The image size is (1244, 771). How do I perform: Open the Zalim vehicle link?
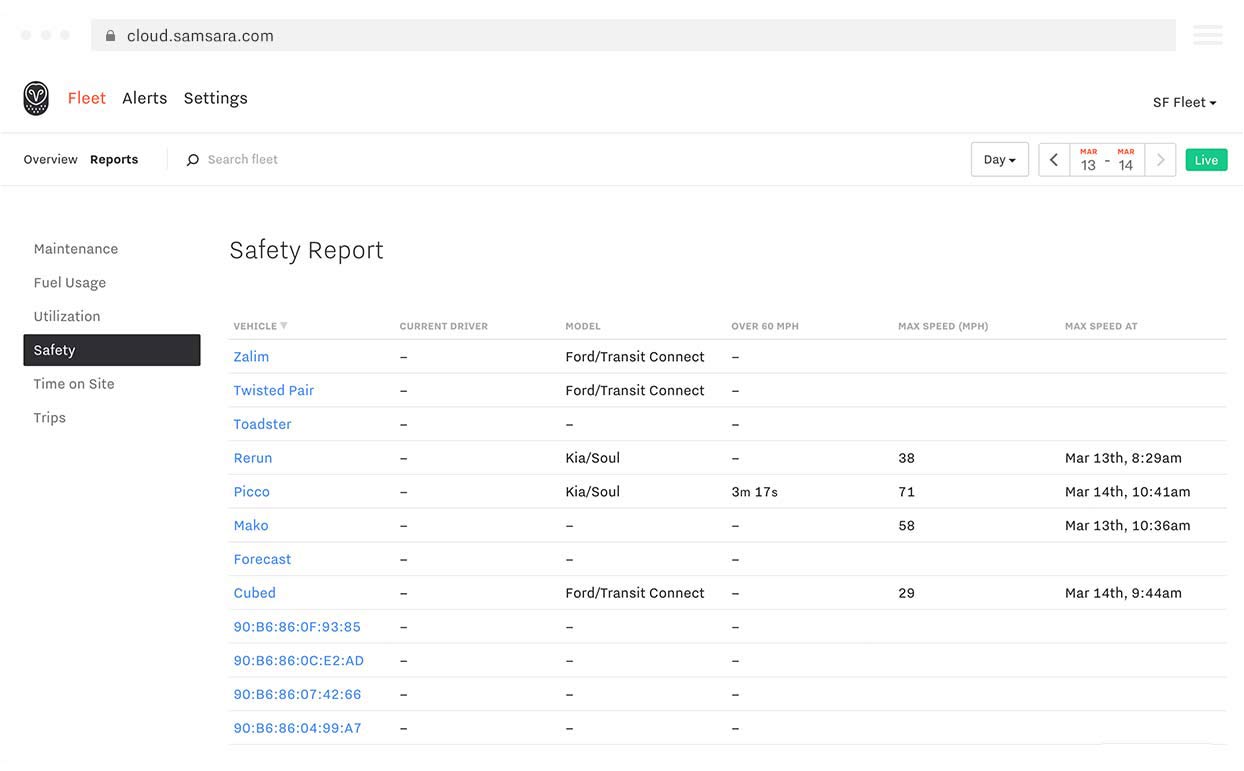click(251, 357)
